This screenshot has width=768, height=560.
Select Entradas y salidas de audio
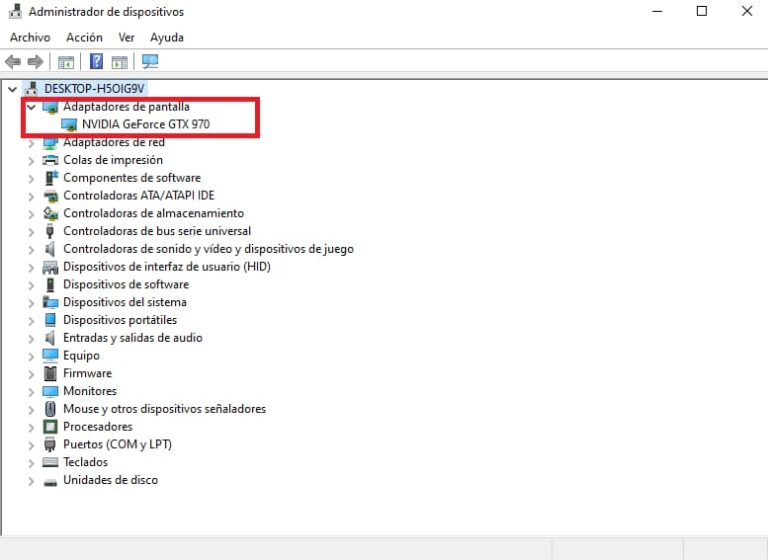point(133,338)
